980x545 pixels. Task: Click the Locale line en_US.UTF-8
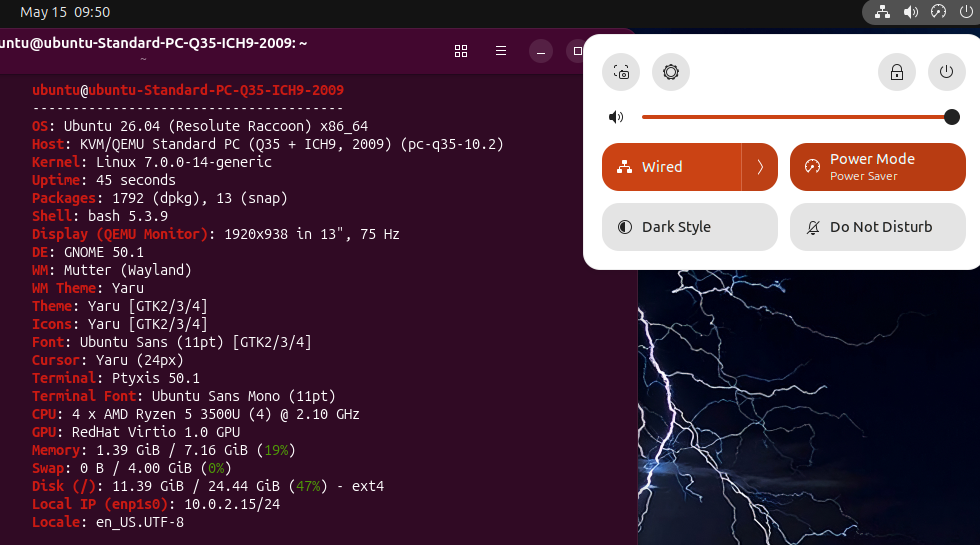(108, 522)
